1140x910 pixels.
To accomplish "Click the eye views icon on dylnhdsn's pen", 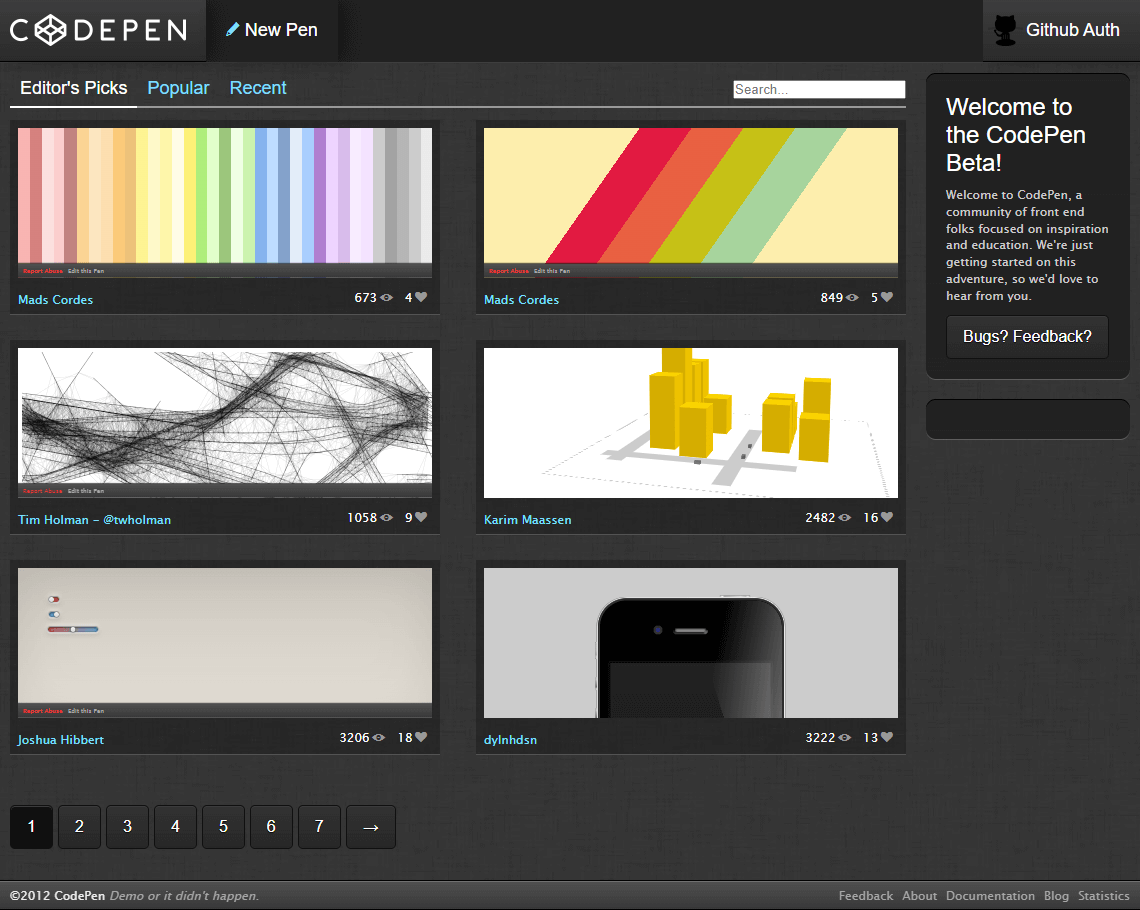I will (845, 738).
